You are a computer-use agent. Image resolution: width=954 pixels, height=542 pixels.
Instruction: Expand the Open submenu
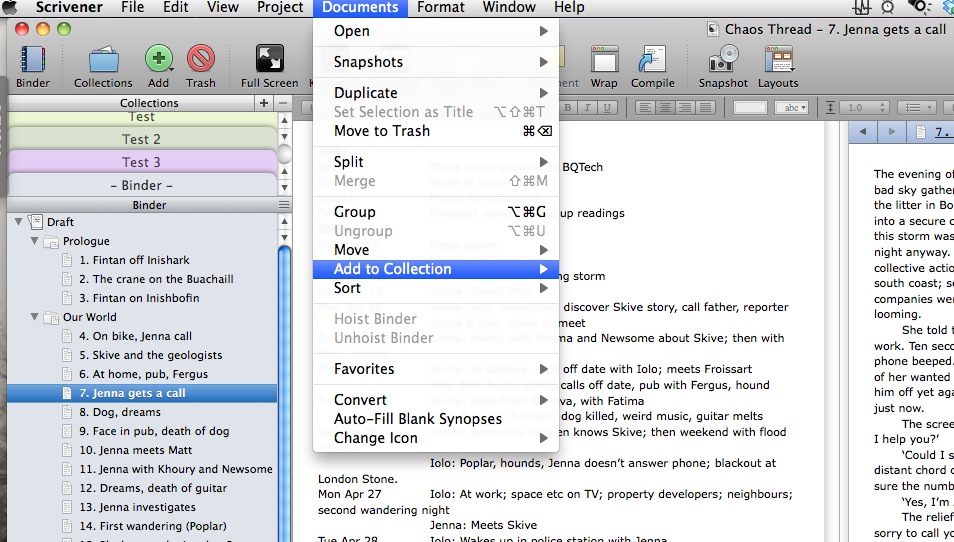click(436, 31)
